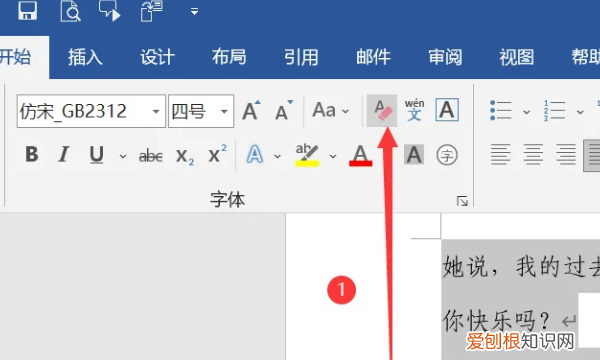Clear all formatting with eraser icon

(x=382, y=111)
